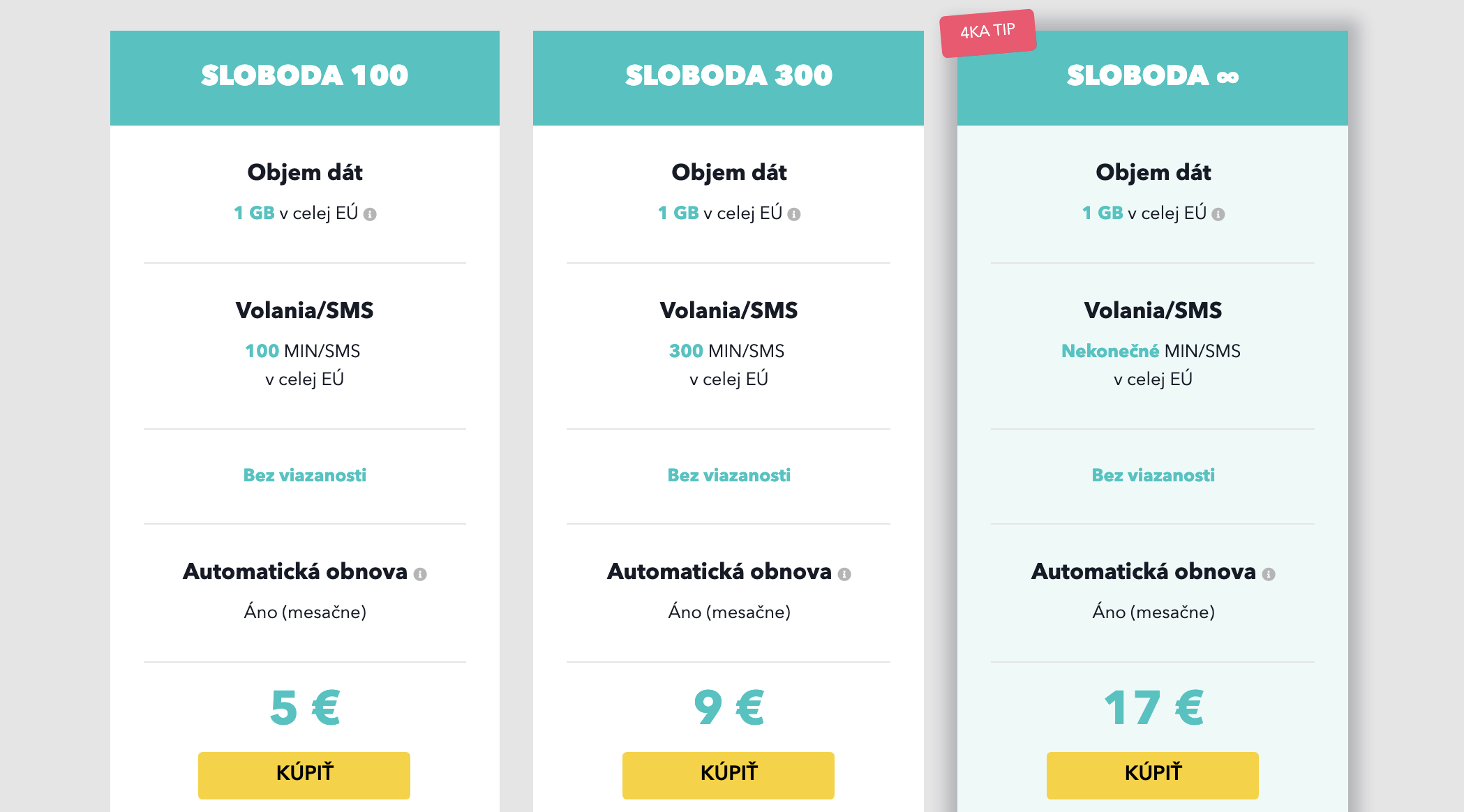Click info icon beside Sloboda ∞ data volume
This screenshot has width=1464, height=812.
pos(1218,214)
